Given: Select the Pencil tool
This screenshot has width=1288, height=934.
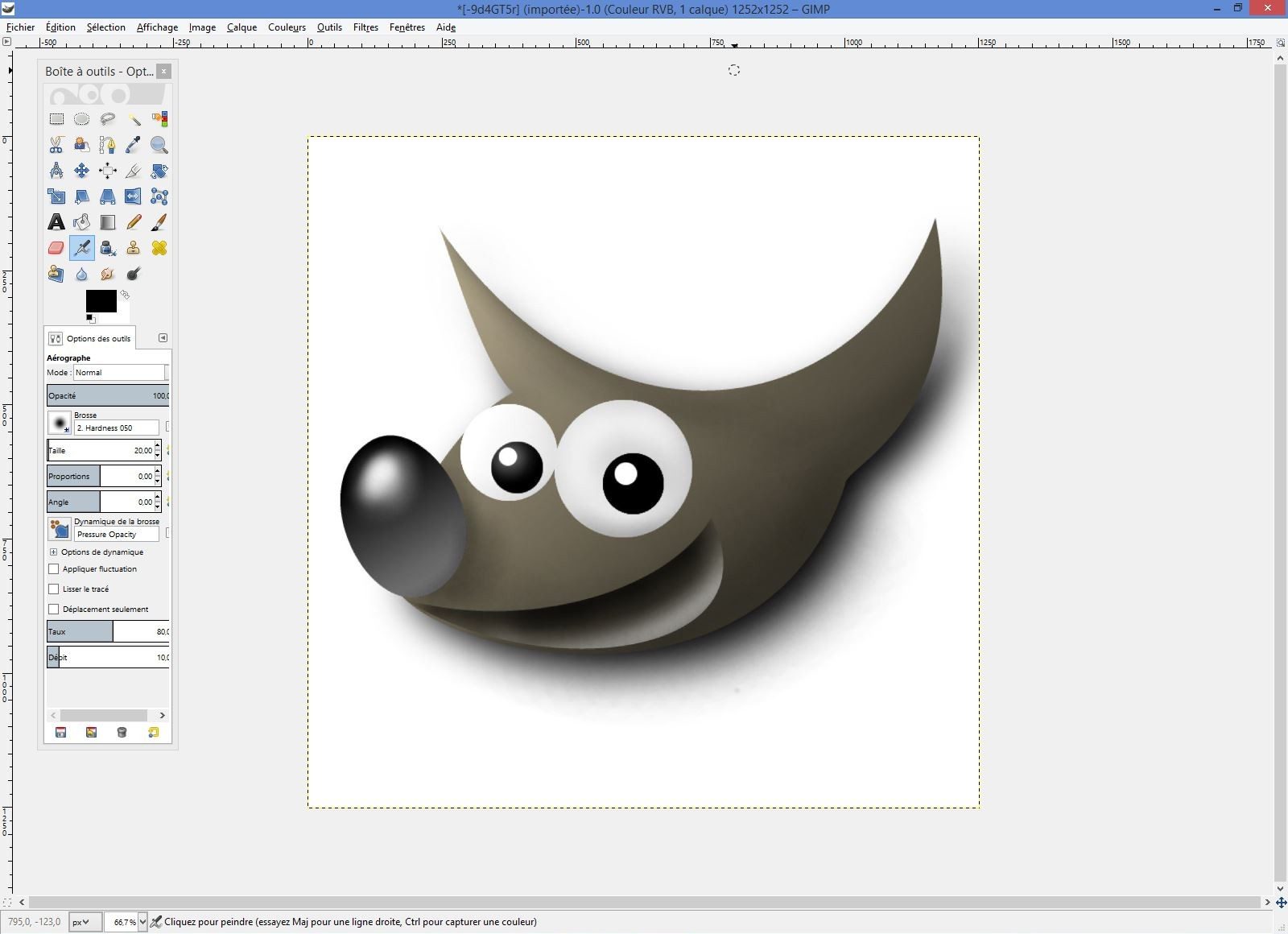Looking at the screenshot, I should (134, 222).
